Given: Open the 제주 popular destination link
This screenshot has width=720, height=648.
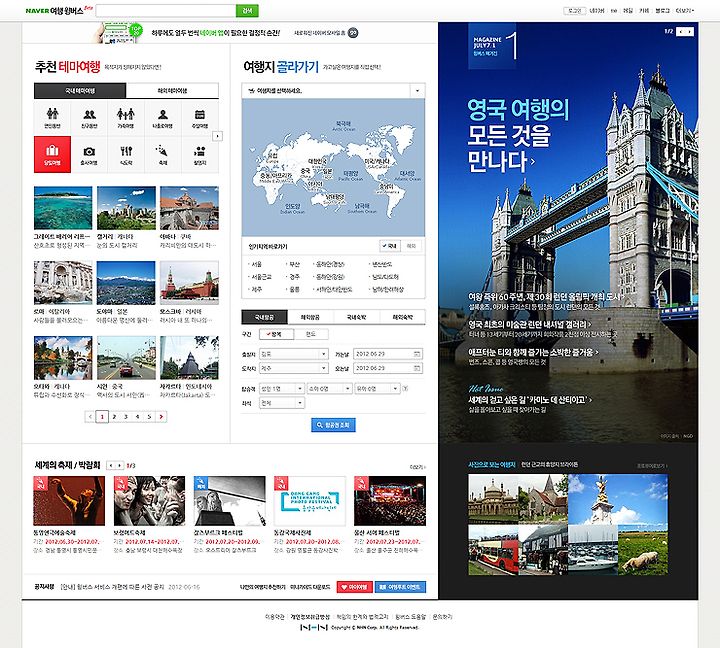Looking at the screenshot, I should (x=256, y=289).
